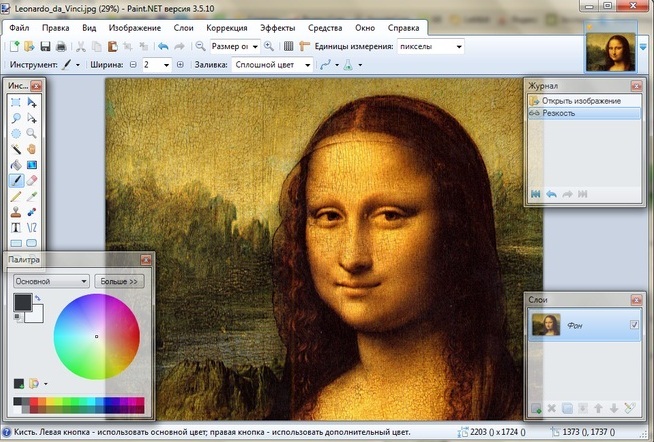
Task: Select the Pan hand tool
Action: pyautogui.click(x=32, y=149)
